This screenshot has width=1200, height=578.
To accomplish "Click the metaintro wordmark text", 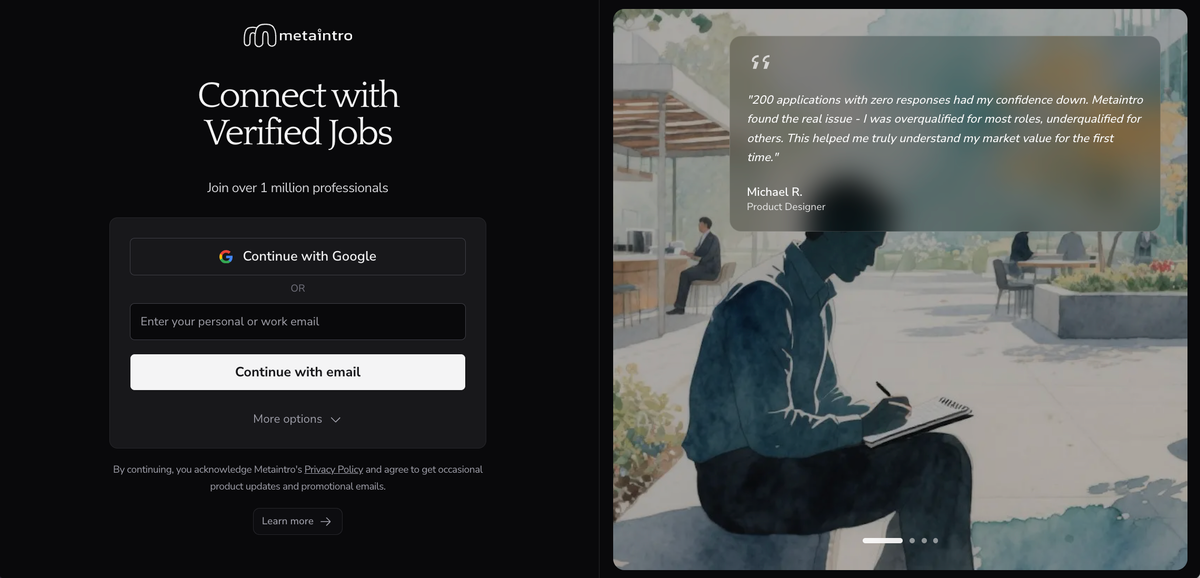I will point(315,36).
